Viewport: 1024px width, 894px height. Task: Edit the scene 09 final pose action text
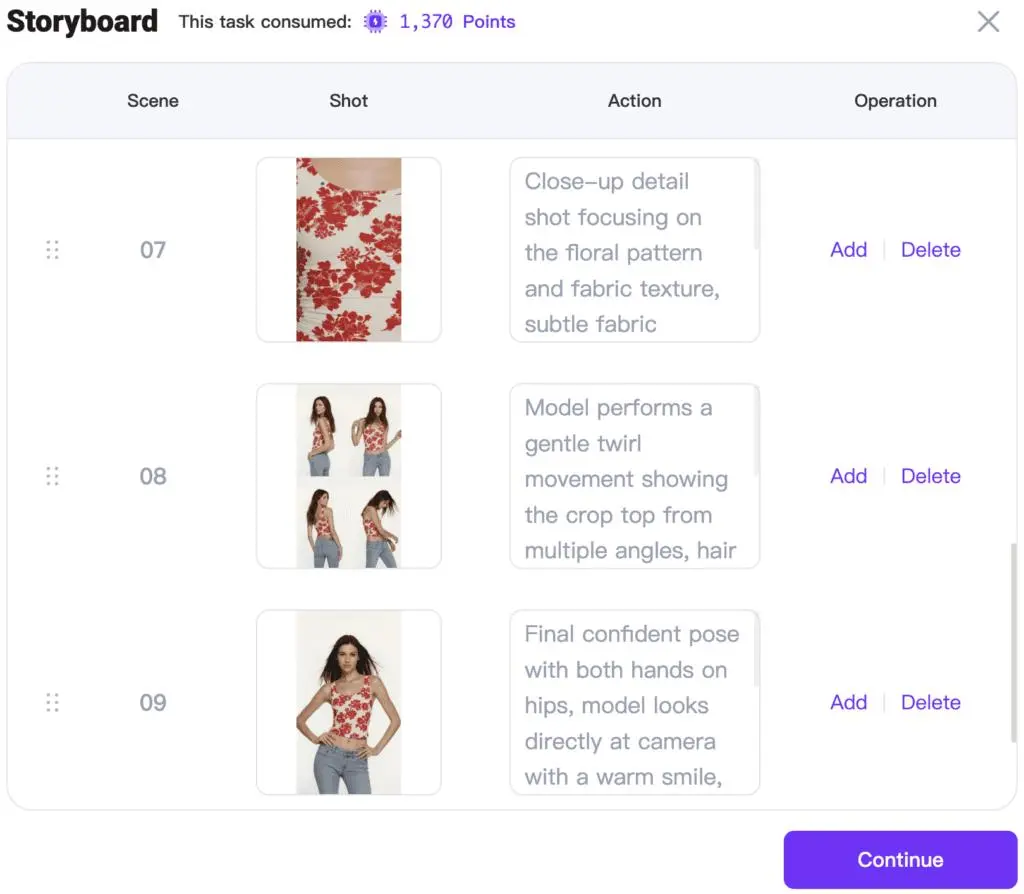(634, 703)
